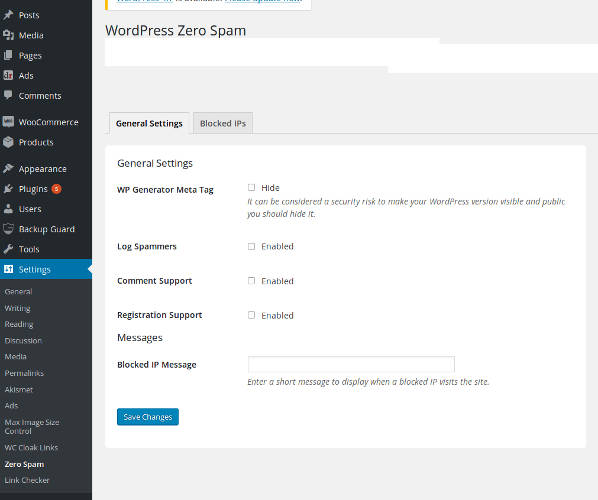Image resolution: width=598 pixels, height=500 pixels.
Task: Open the WC Cloak Links settings
Action: (31, 448)
